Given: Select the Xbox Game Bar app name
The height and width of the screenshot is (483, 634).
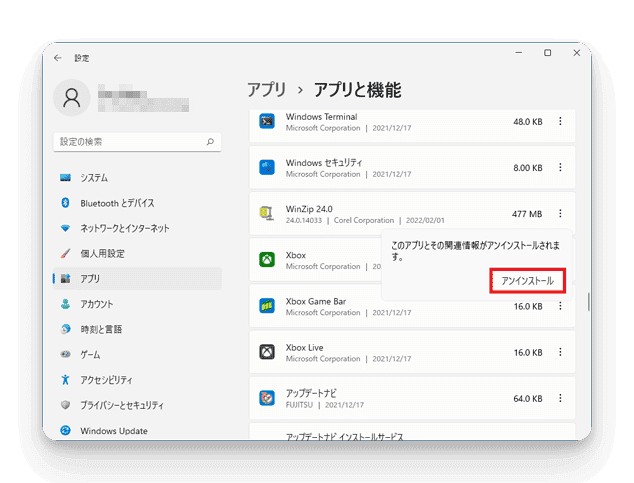Looking at the screenshot, I should point(316,302).
